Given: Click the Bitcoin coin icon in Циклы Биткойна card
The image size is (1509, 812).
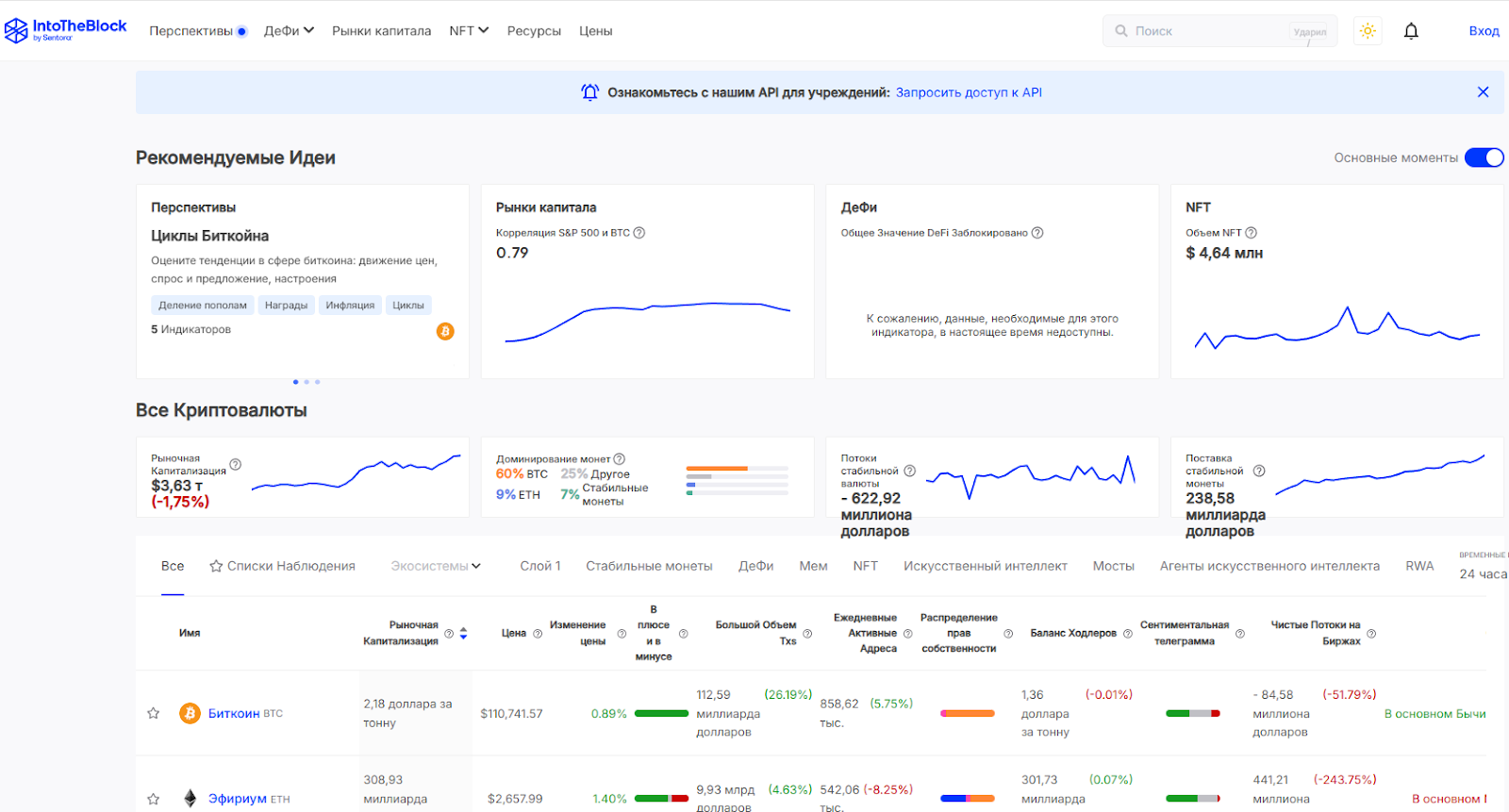Looking at the screenshot, I should coord(445,331).
